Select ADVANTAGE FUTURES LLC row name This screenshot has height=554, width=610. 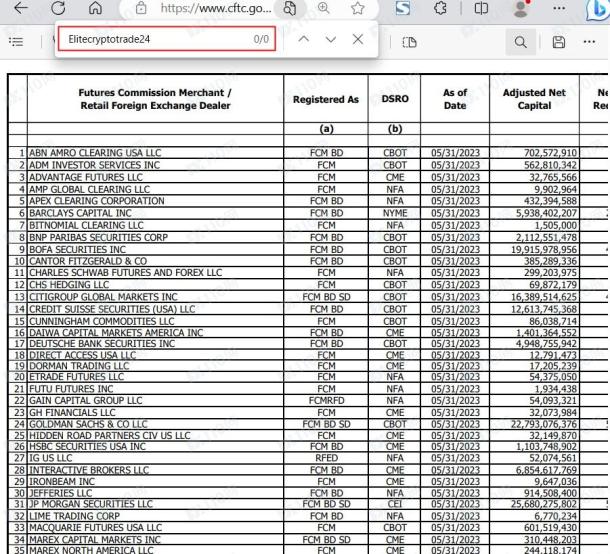pos(86,177)
